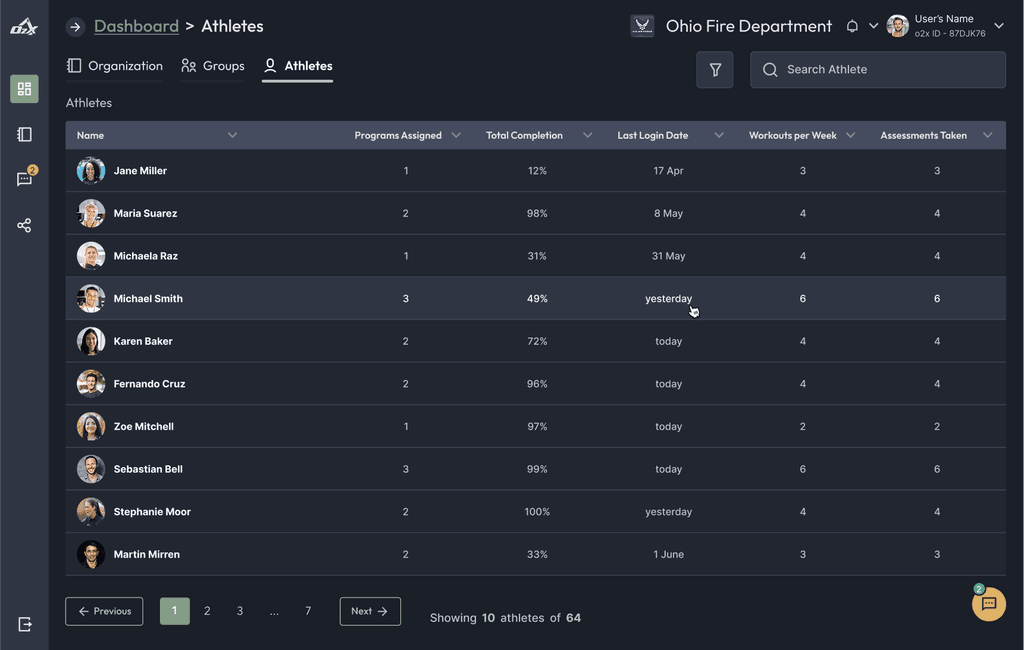Click Martin Mirren's 1 June login date
1024x650 pixels.
[x=668, y=554]
